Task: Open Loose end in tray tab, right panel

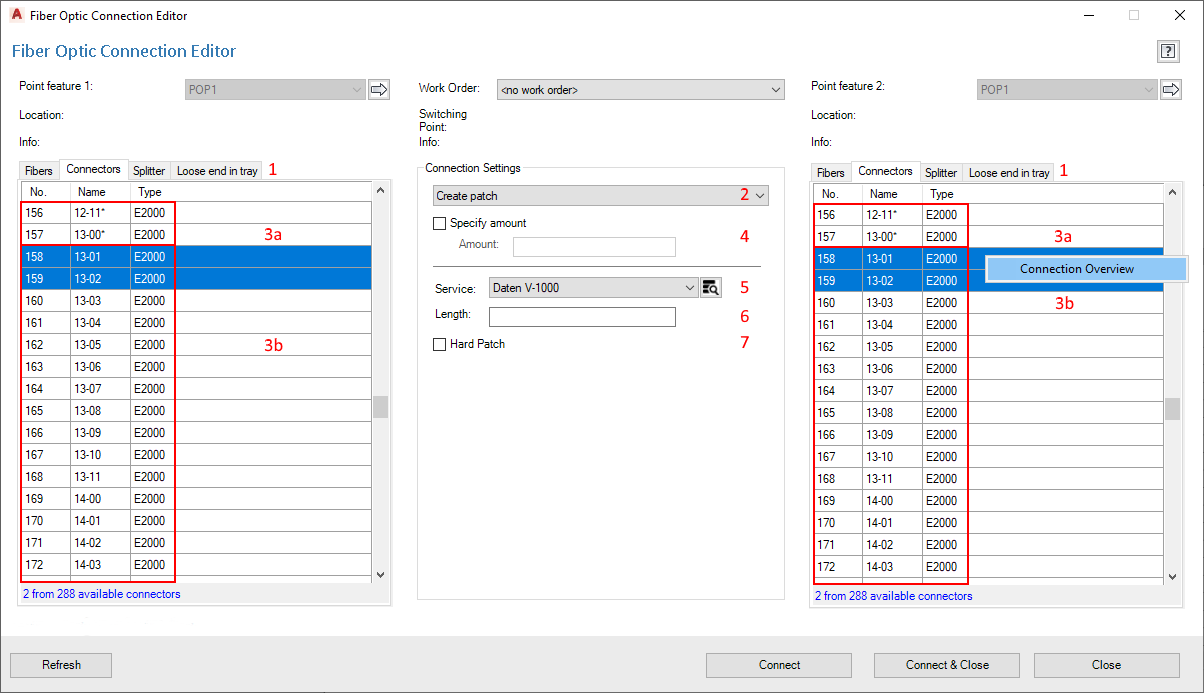Action: pyautogui.click(x=1009, y=173)
